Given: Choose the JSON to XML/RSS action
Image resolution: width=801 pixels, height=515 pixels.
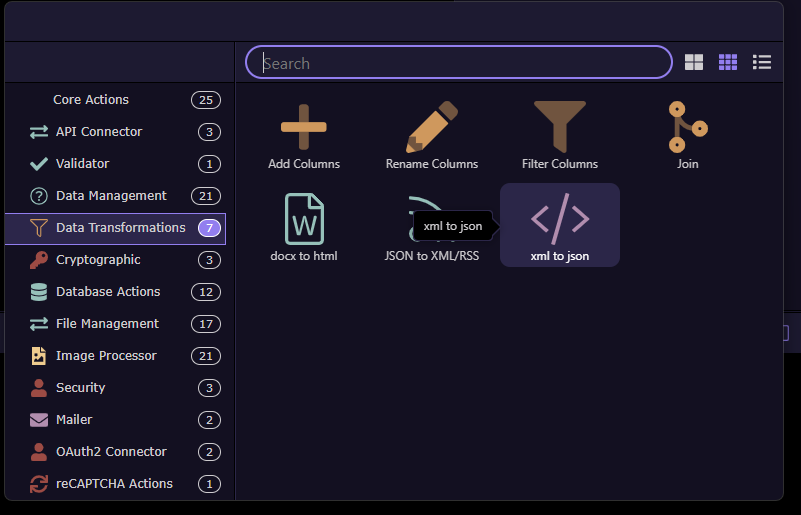Looking at the screenshot, I should [x=432, y=225].
